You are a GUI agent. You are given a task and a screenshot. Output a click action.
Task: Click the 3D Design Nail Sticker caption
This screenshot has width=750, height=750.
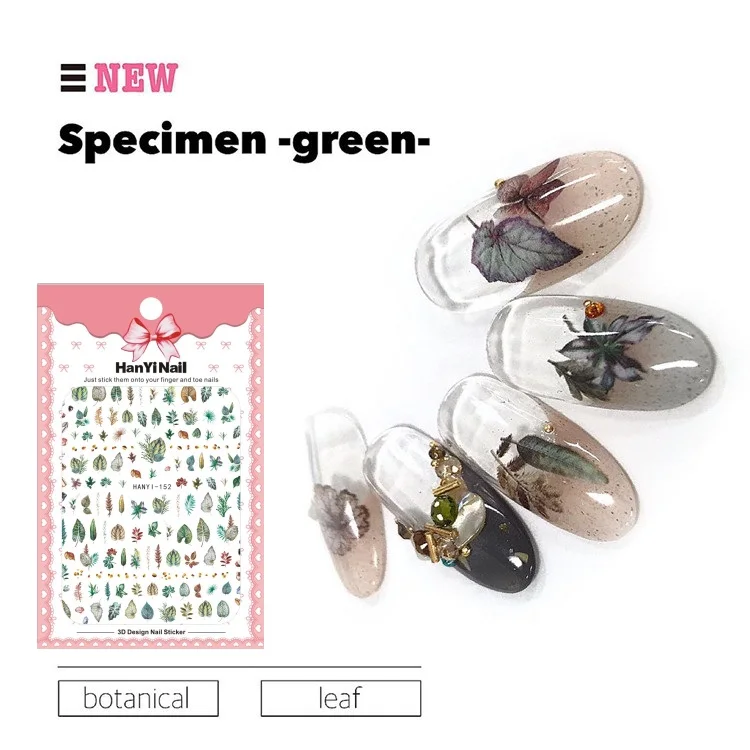tap(151, 632)
